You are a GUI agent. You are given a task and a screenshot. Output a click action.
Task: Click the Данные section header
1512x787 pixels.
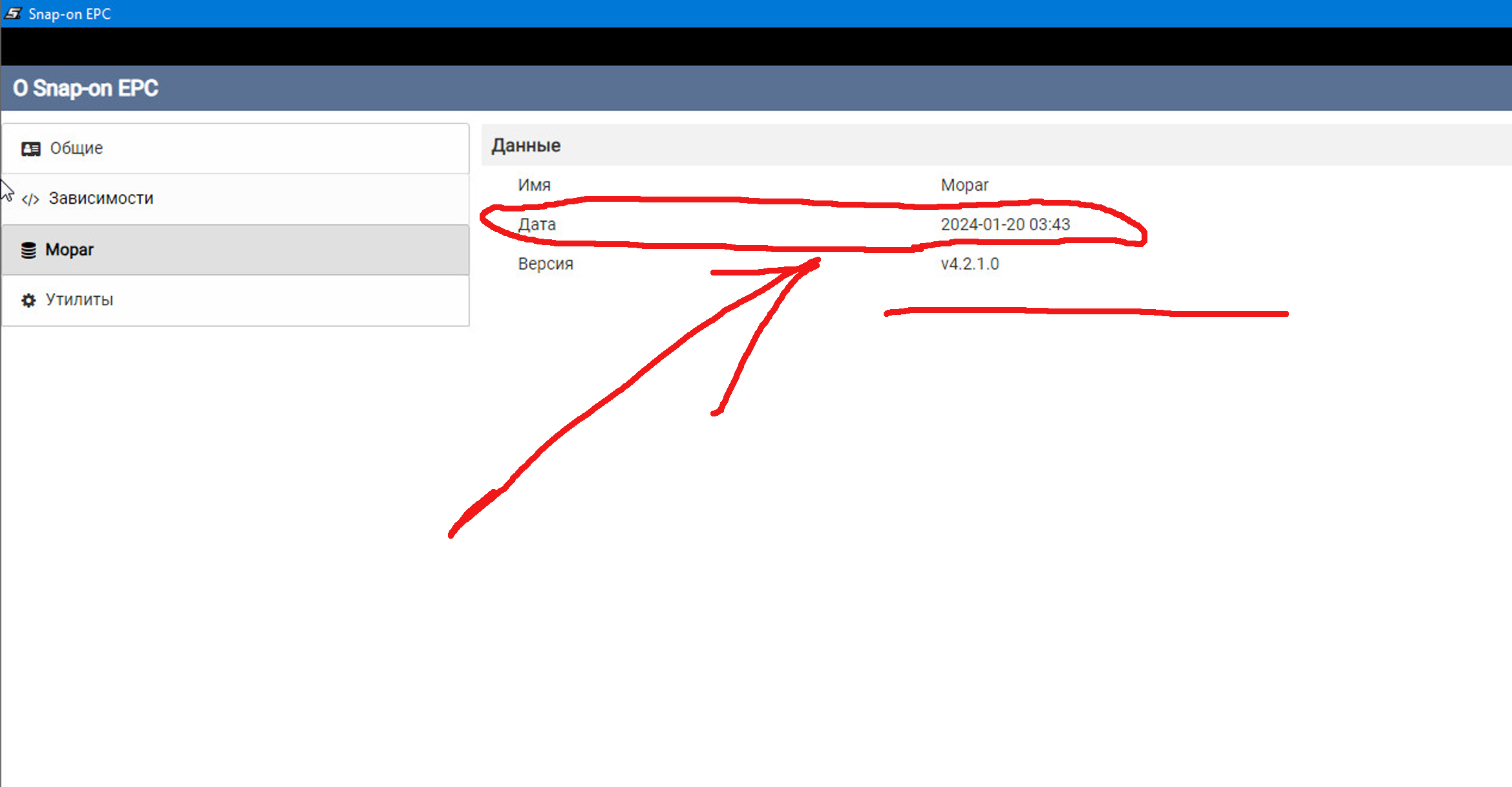point(526,146)
